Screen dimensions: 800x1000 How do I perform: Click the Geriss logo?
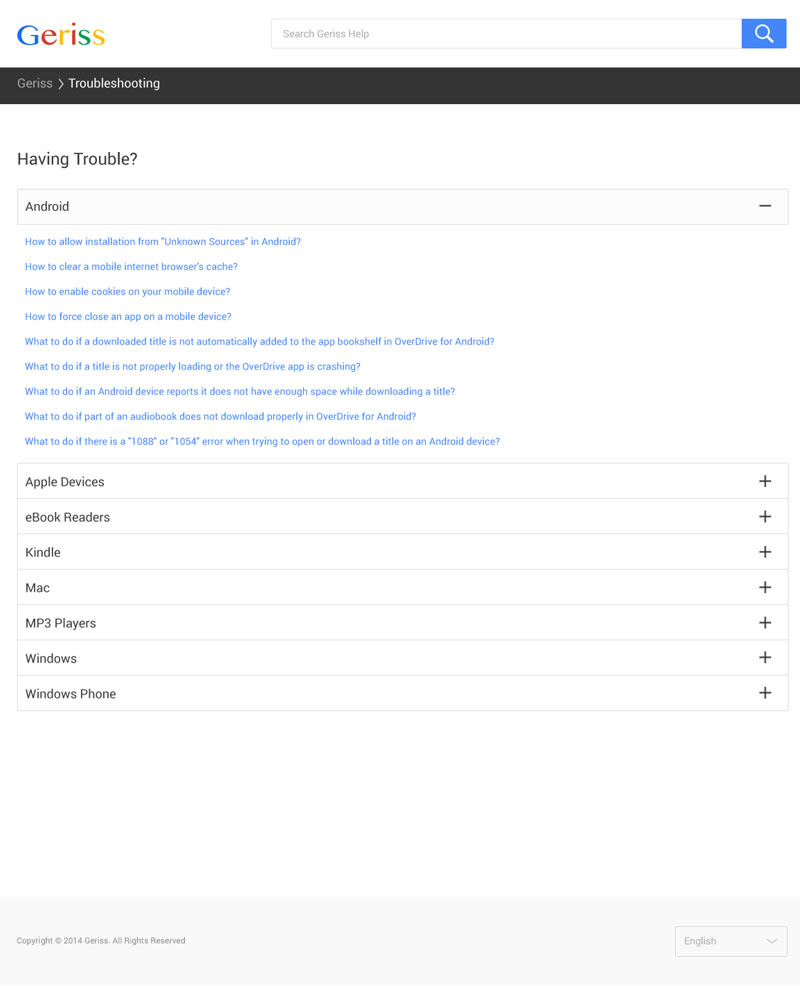click(61, 35)
